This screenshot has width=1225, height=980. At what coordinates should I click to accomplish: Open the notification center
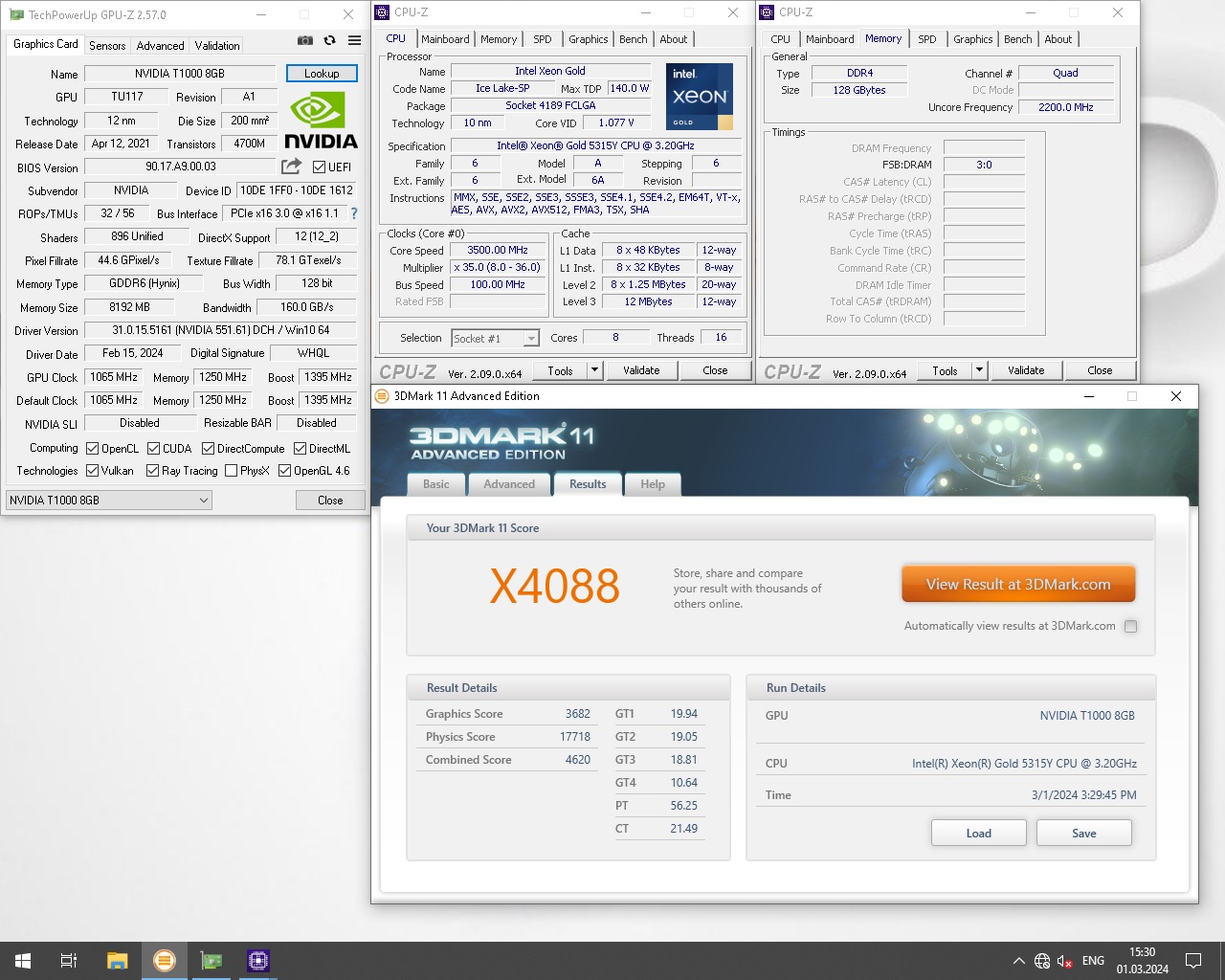click(1194, 961)
